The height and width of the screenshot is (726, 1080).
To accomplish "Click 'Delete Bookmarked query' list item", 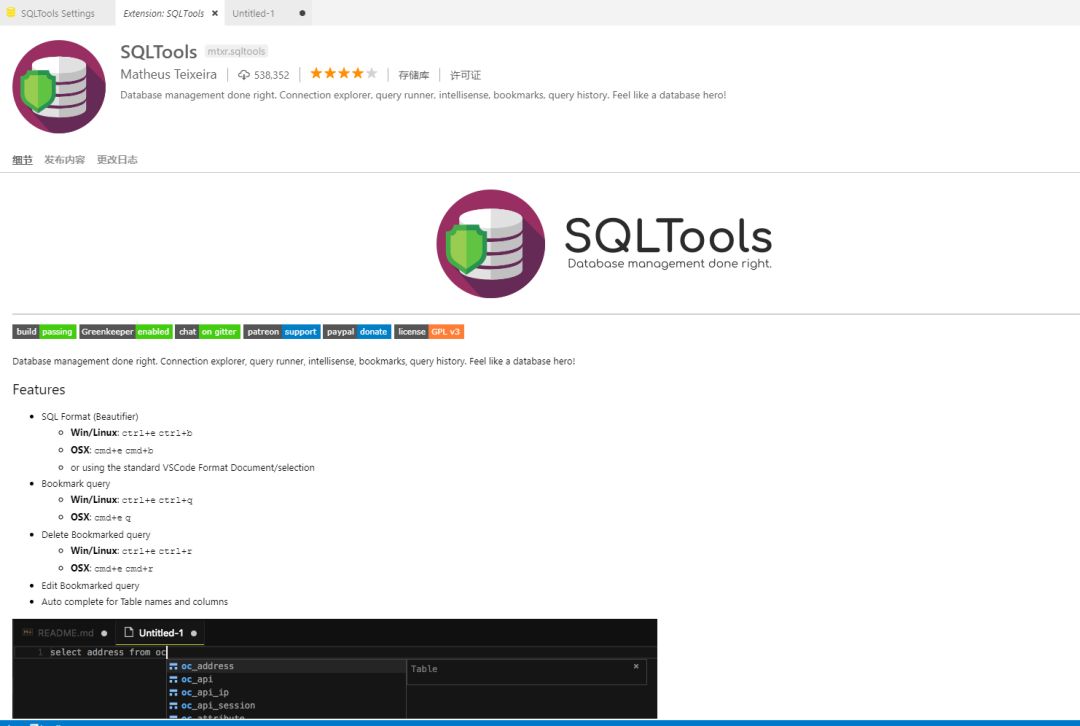I will (x=96, y=535).
